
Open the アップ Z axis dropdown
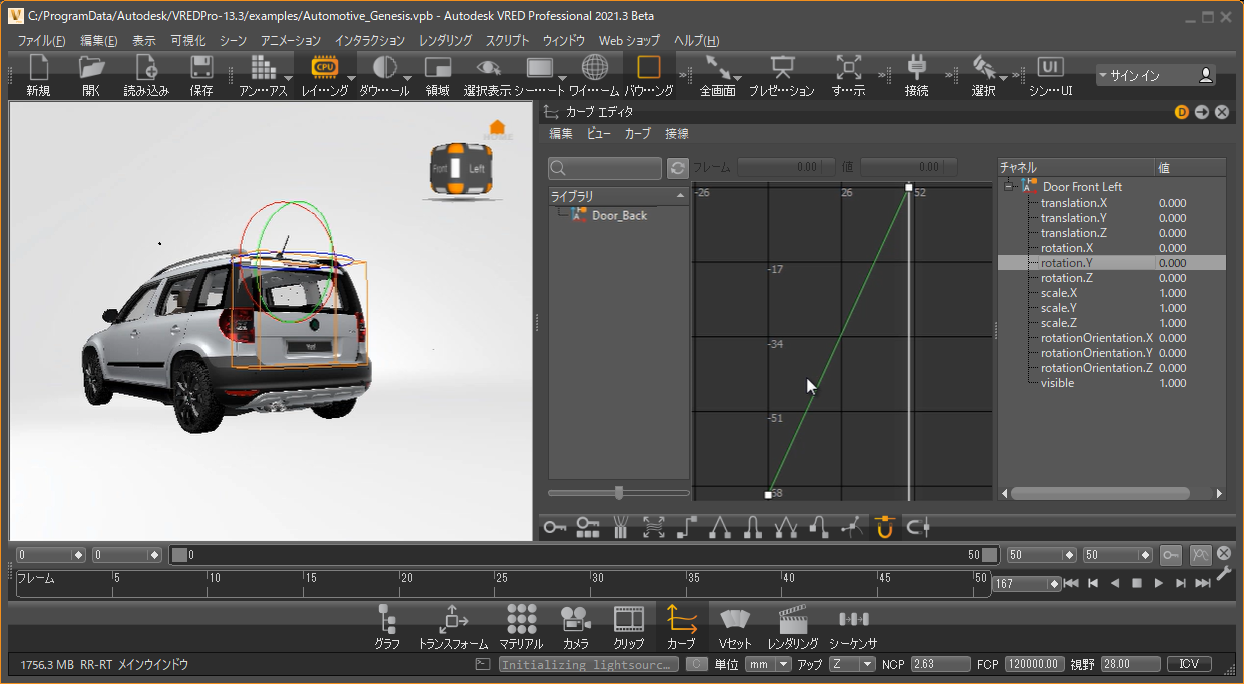coord(852,664)
